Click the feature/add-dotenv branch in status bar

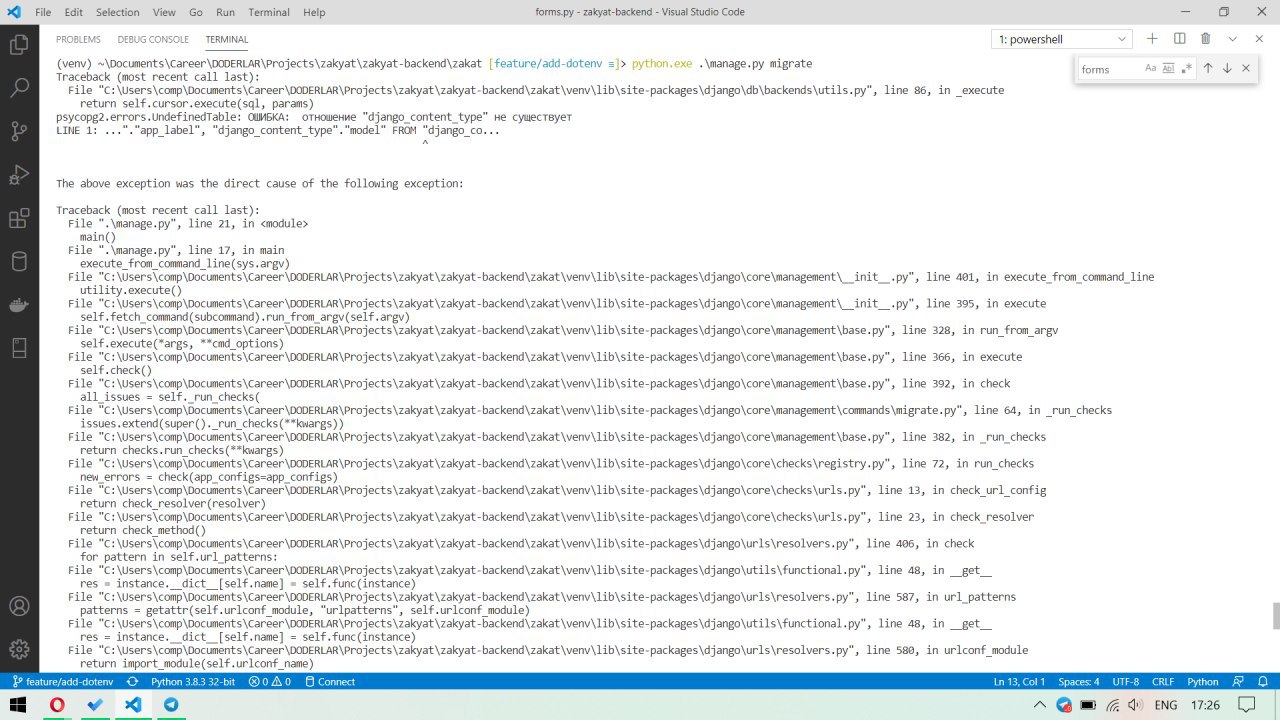click(x=62, y=682)
